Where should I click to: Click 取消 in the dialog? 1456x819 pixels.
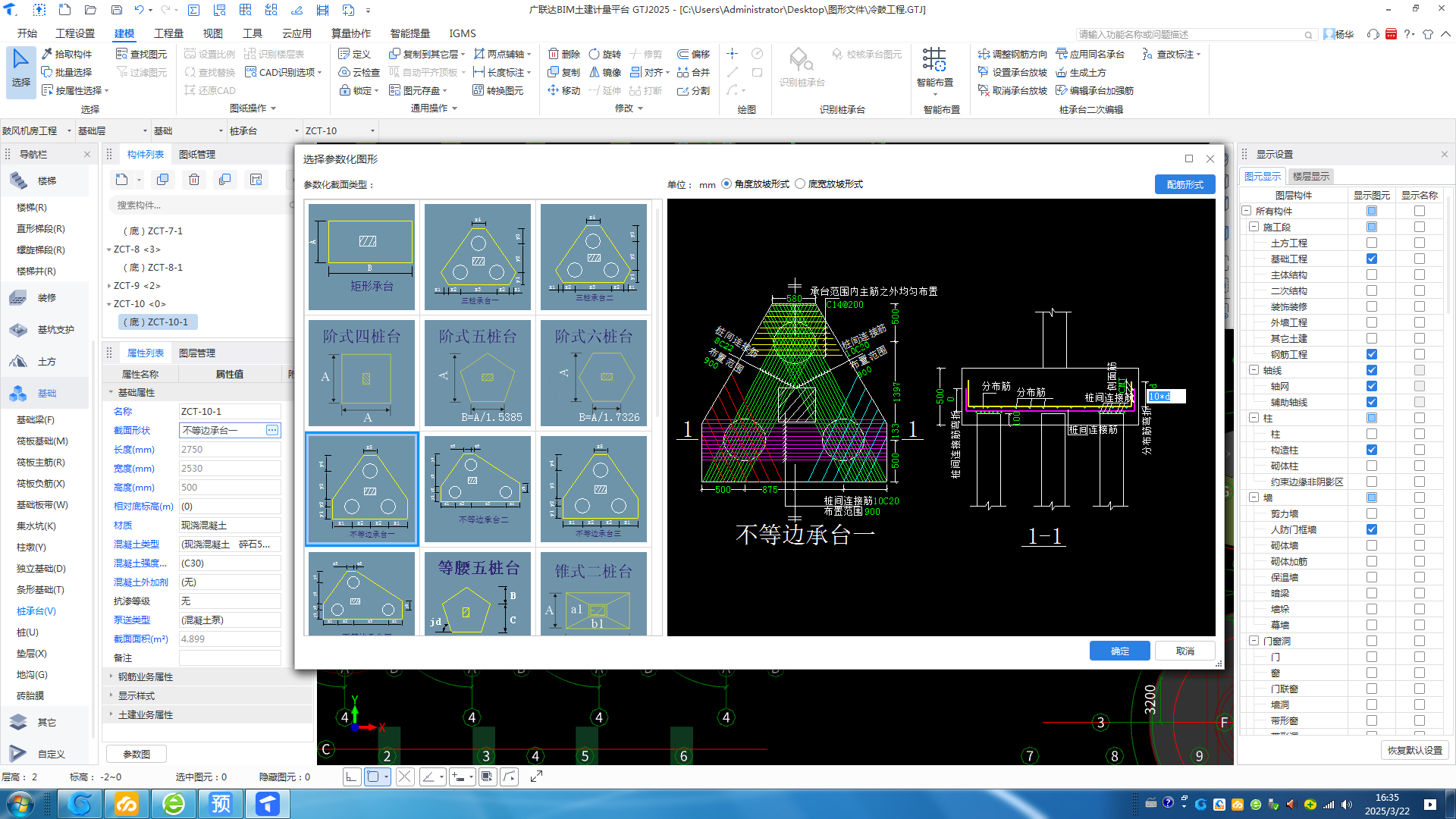click(1185, 651)
